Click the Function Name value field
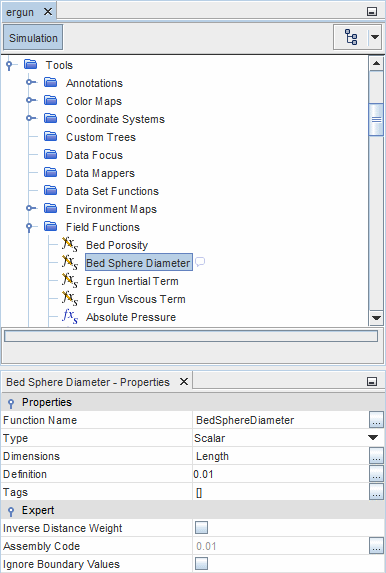386x573 pixels. 280,420
